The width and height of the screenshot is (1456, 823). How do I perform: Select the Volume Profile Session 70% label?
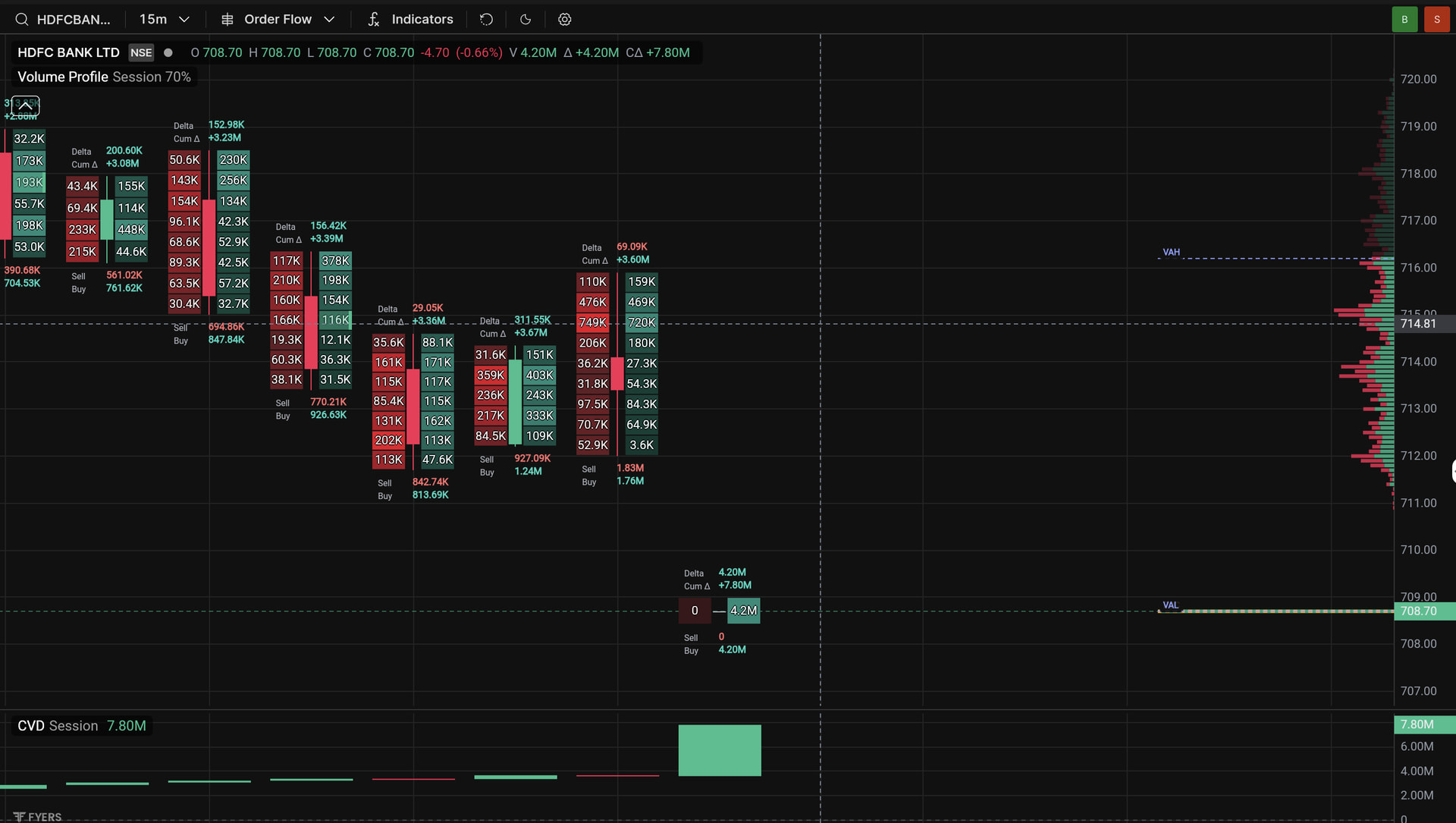point(104,77)
